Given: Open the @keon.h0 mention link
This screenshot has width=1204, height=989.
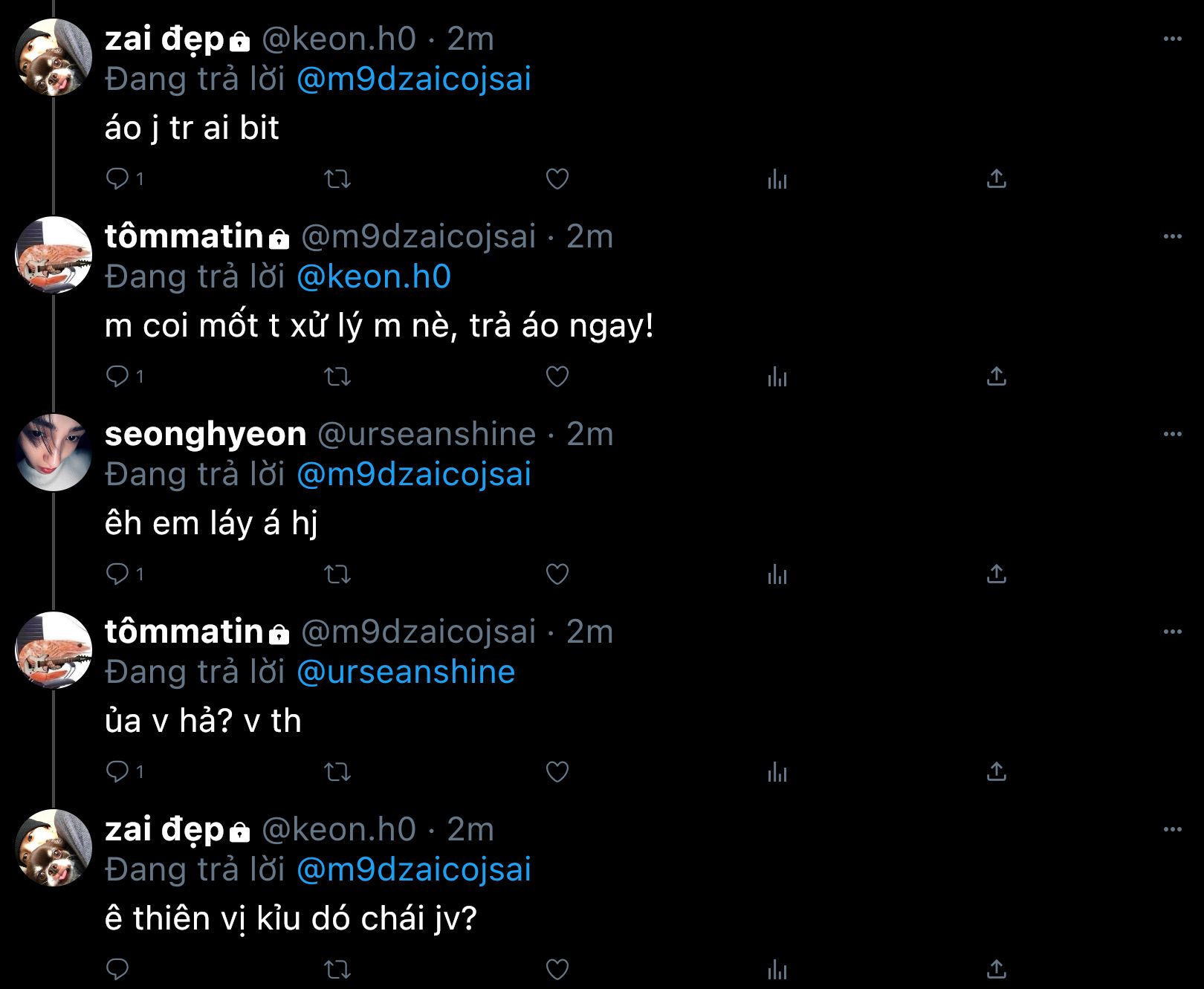Looking at the screenshot, I should (x=374, y=276).
